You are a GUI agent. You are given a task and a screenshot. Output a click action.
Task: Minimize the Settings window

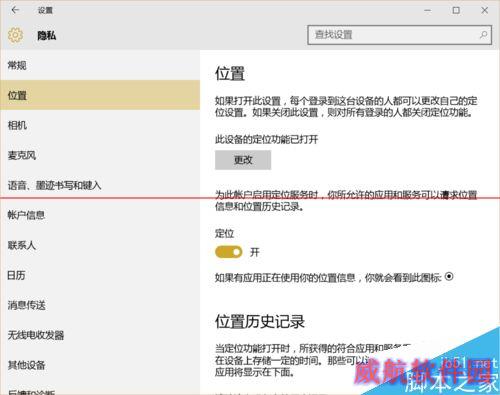427,10
